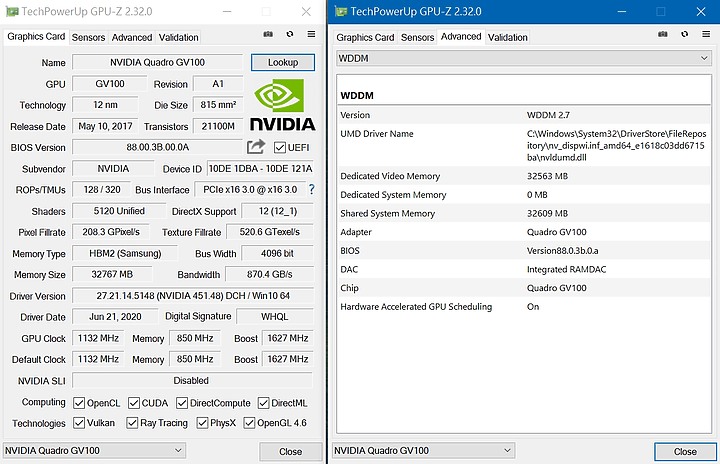Click the refresh icon in right GPU-Z window
Screen dimensions: 720x464
pyautogui.click(x=685, y=34)
